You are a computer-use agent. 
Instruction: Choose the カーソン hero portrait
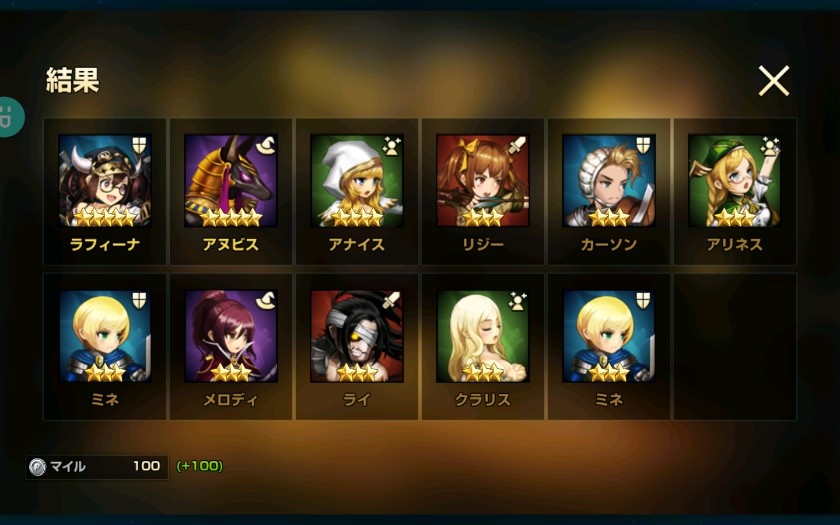[x=609, y=181]
